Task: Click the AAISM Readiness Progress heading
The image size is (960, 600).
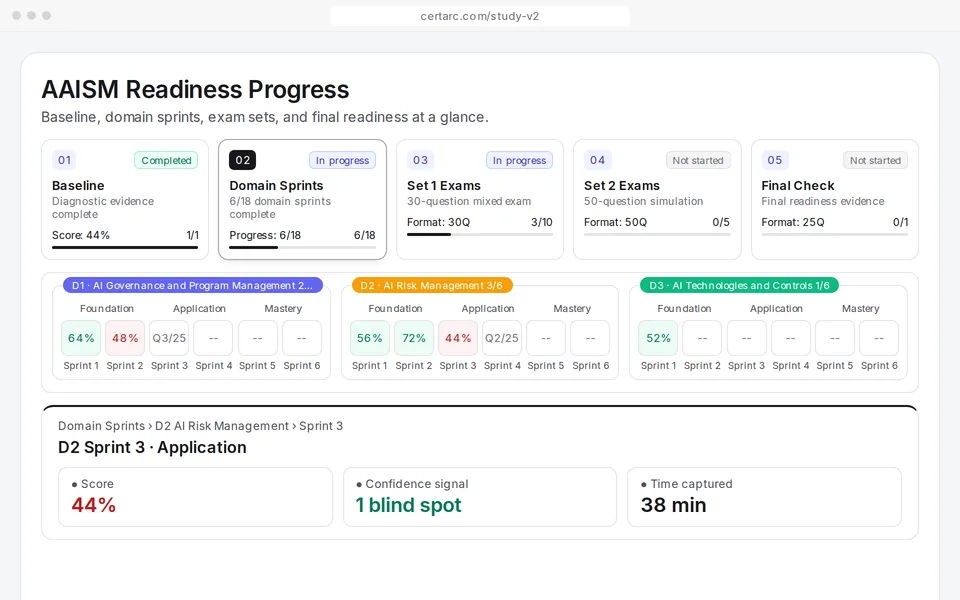Action: point(195,89)
